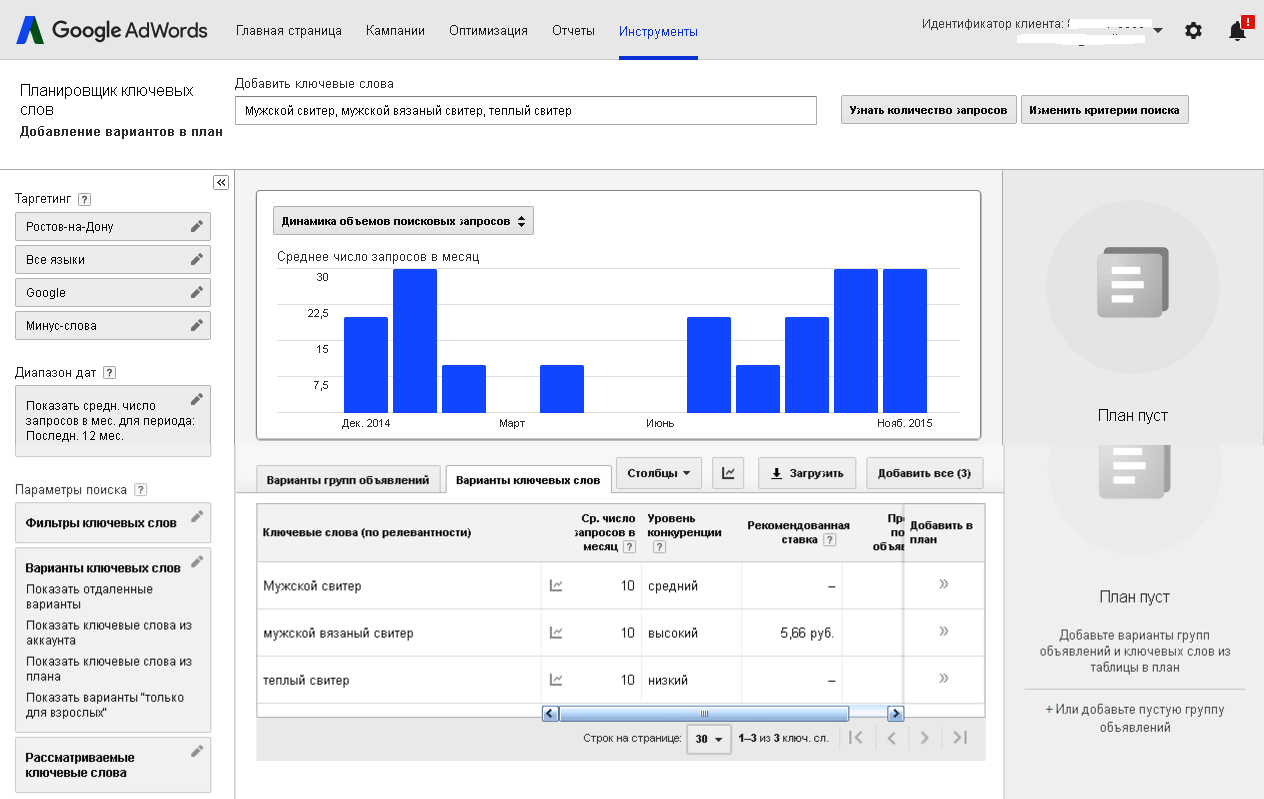Open Динамика объемов поисковых запросов dropdown

(x=403, y=221)
